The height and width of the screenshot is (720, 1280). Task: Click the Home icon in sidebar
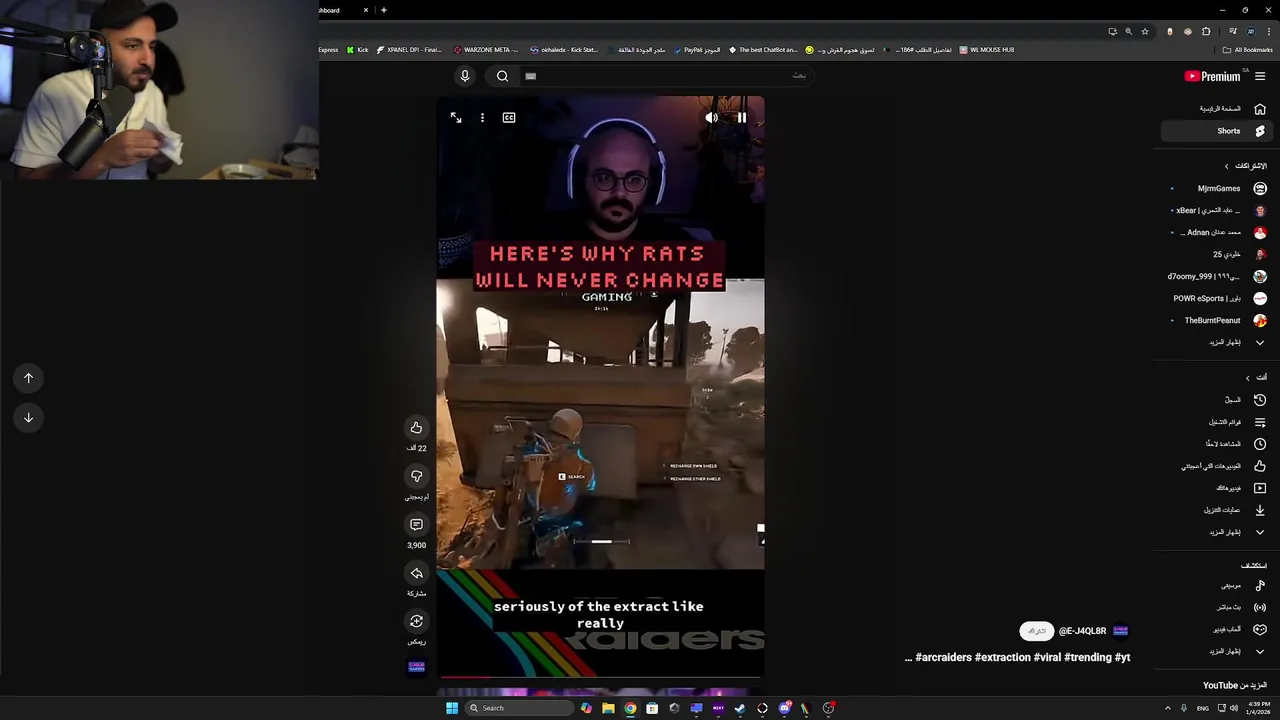1260,109
